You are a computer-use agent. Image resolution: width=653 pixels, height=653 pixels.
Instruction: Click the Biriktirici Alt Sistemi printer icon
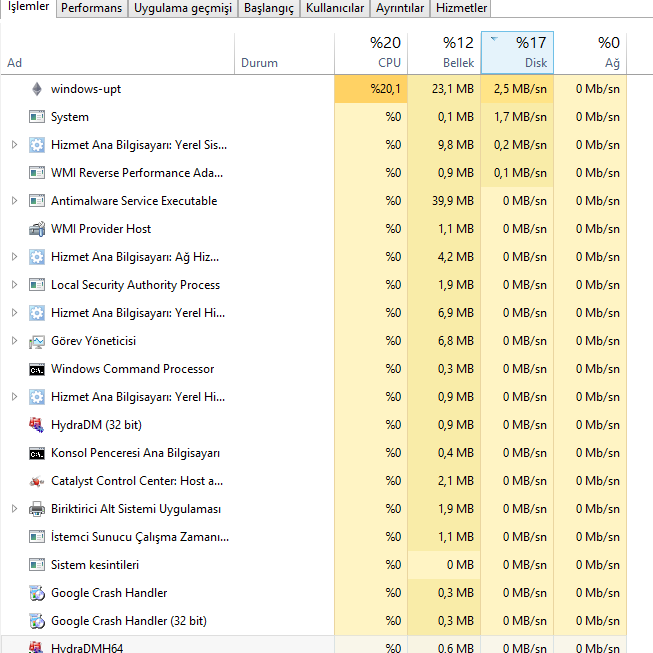click(37, 509)
